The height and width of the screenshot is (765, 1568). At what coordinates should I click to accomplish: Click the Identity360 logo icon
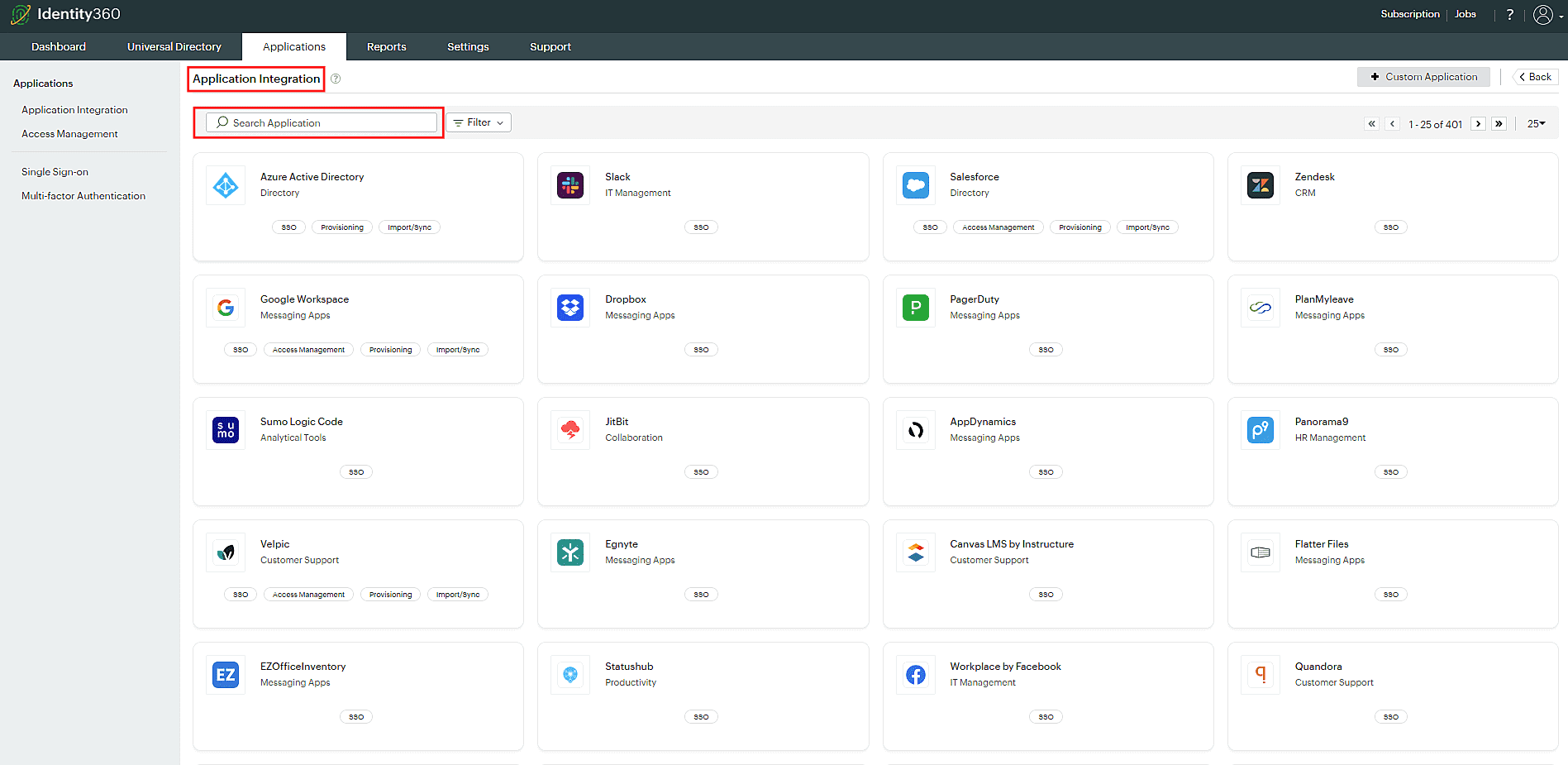(x=21, y=14)
